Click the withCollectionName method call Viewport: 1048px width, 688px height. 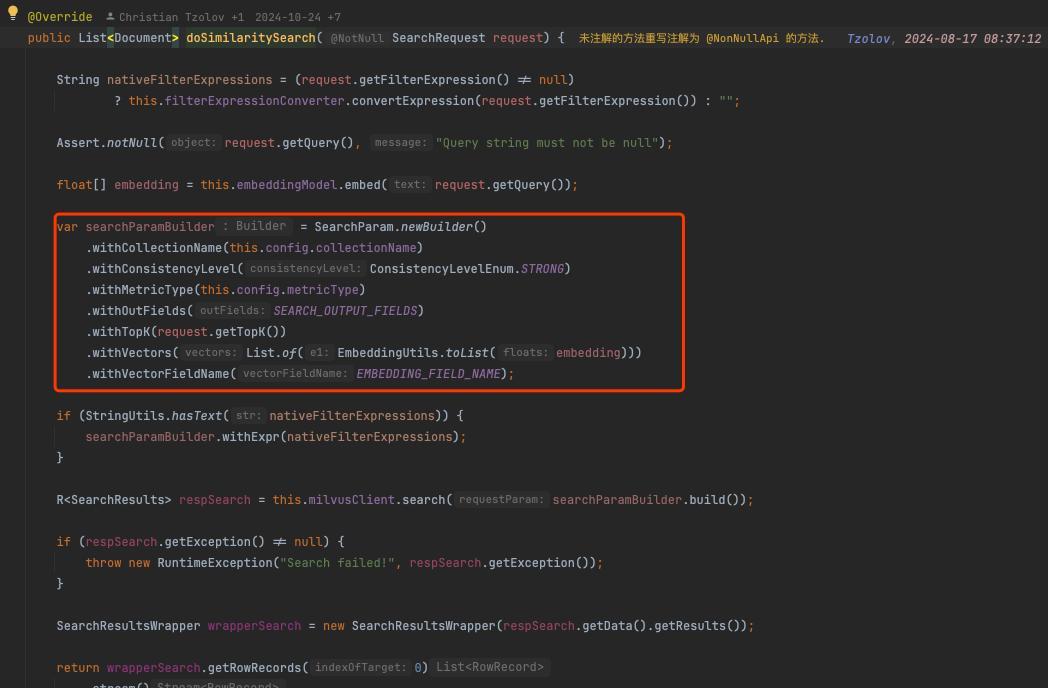point(157,247)
